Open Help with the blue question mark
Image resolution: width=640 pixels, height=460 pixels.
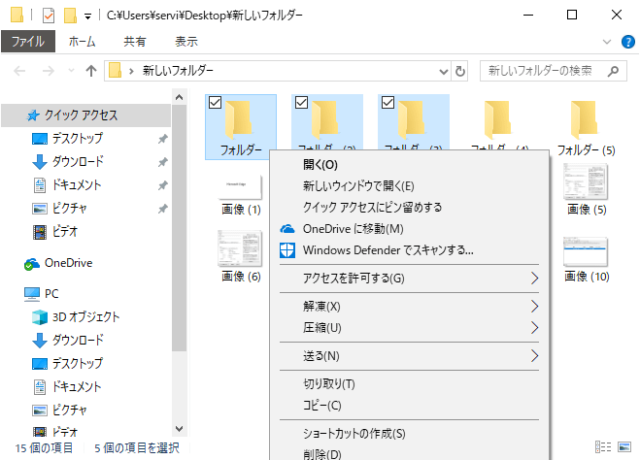pyautogui.click(x=628, y=42)
